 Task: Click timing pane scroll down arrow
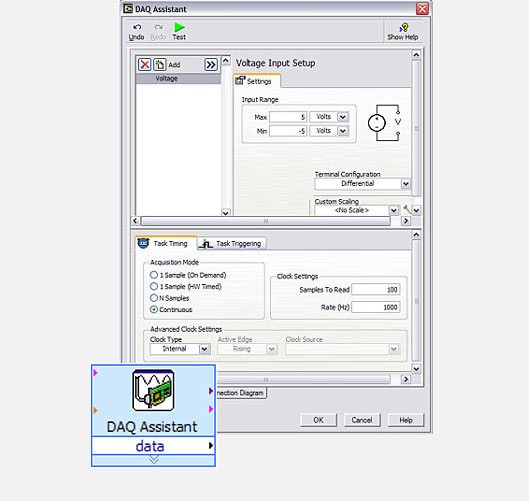416,369
